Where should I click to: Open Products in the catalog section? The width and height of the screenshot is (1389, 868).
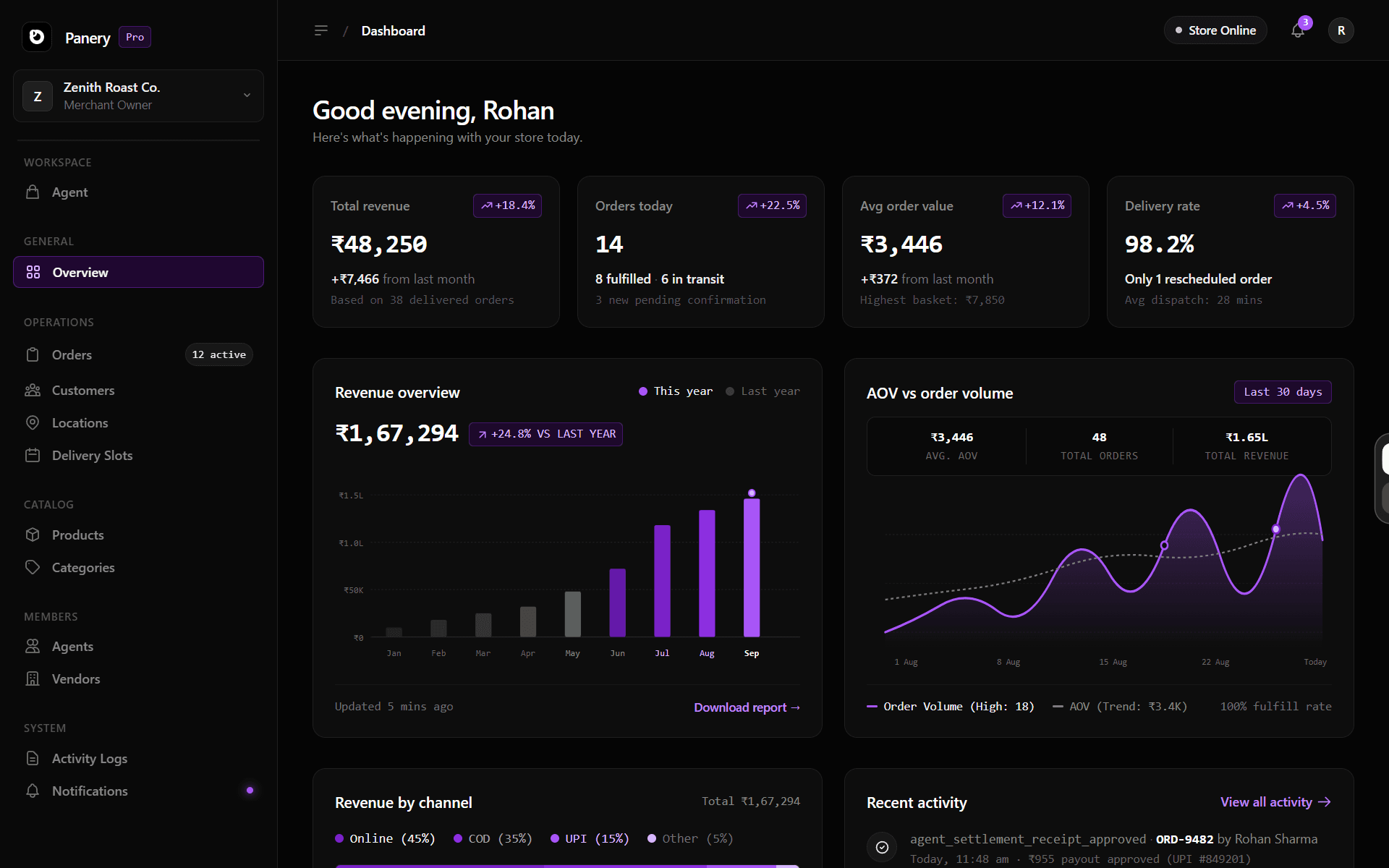point(138,535)
